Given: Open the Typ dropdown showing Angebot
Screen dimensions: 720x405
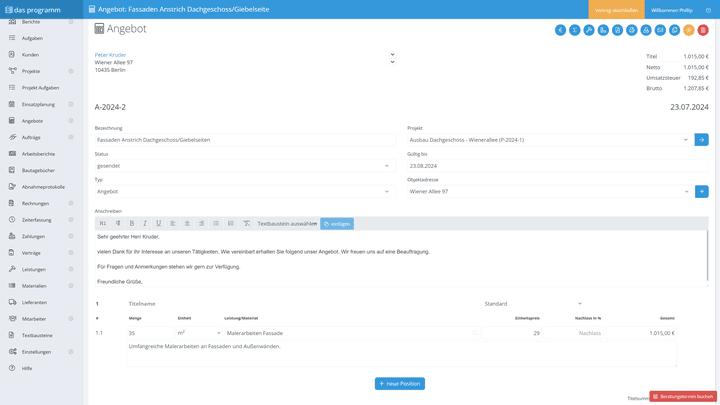Looking at the screenshot, I should pos(244,191).
